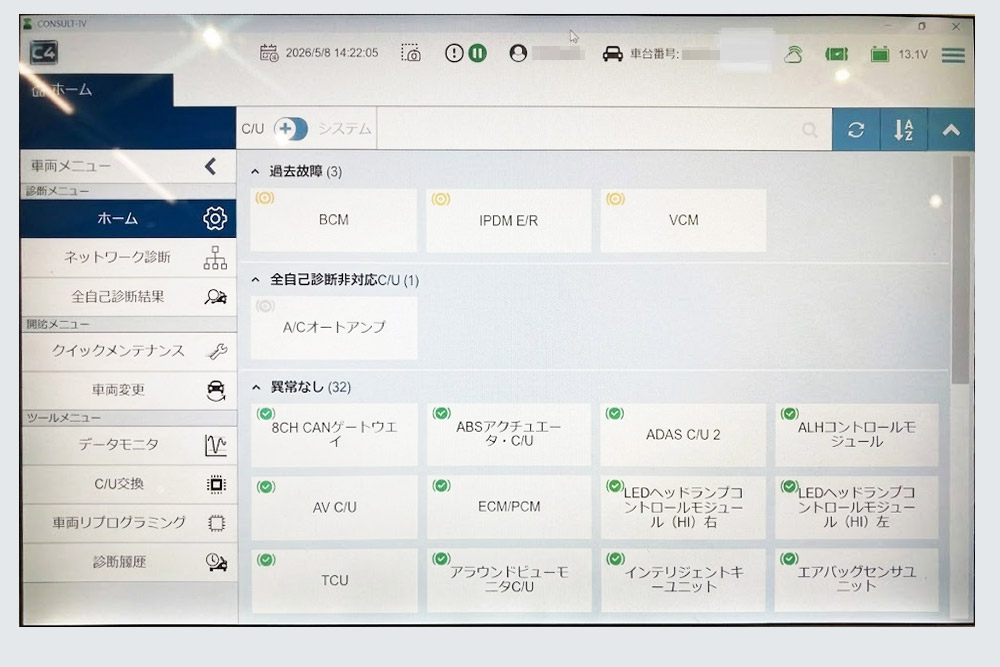This screenshot has height=667, width=1000.
Task: Click the ホーム tab at top left
Action: coord(96,90)
